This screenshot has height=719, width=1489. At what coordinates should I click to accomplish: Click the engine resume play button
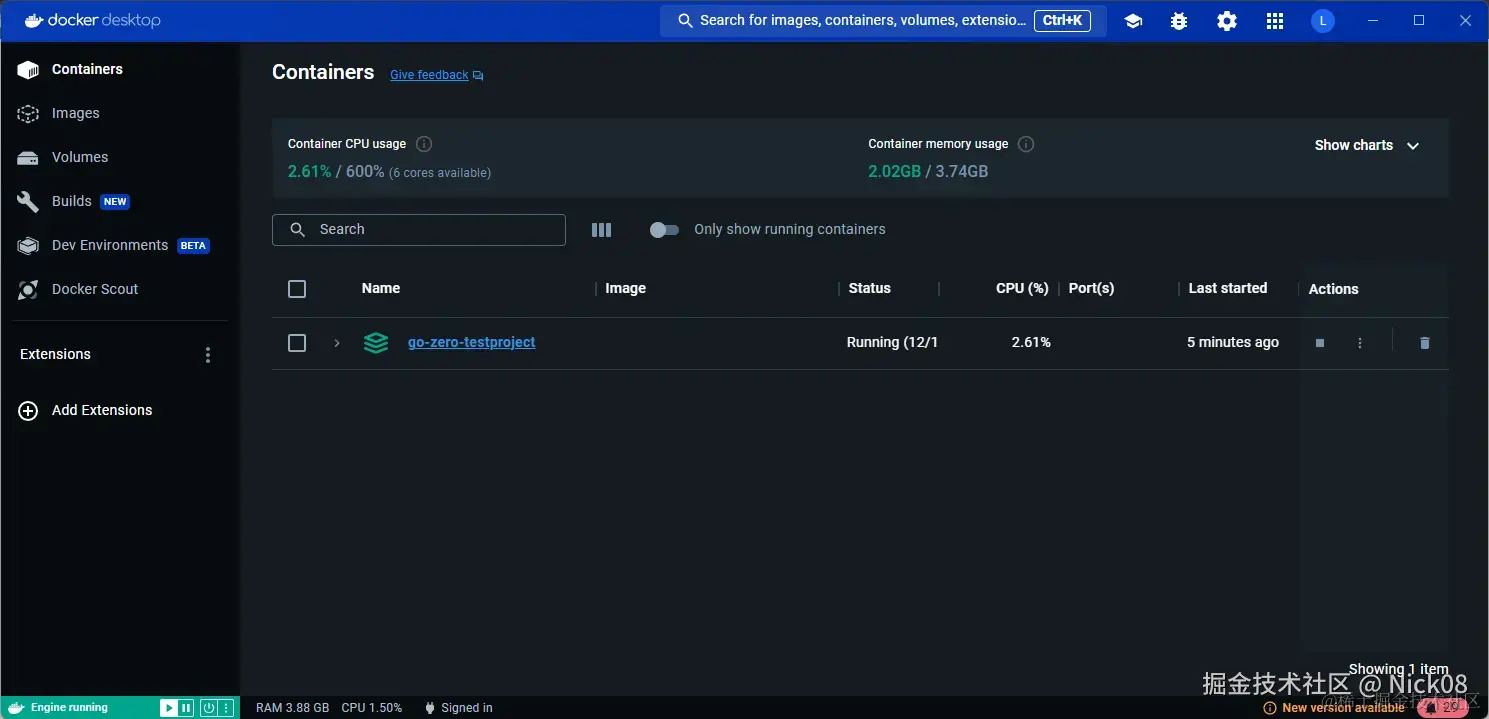(x=168, y=708)
